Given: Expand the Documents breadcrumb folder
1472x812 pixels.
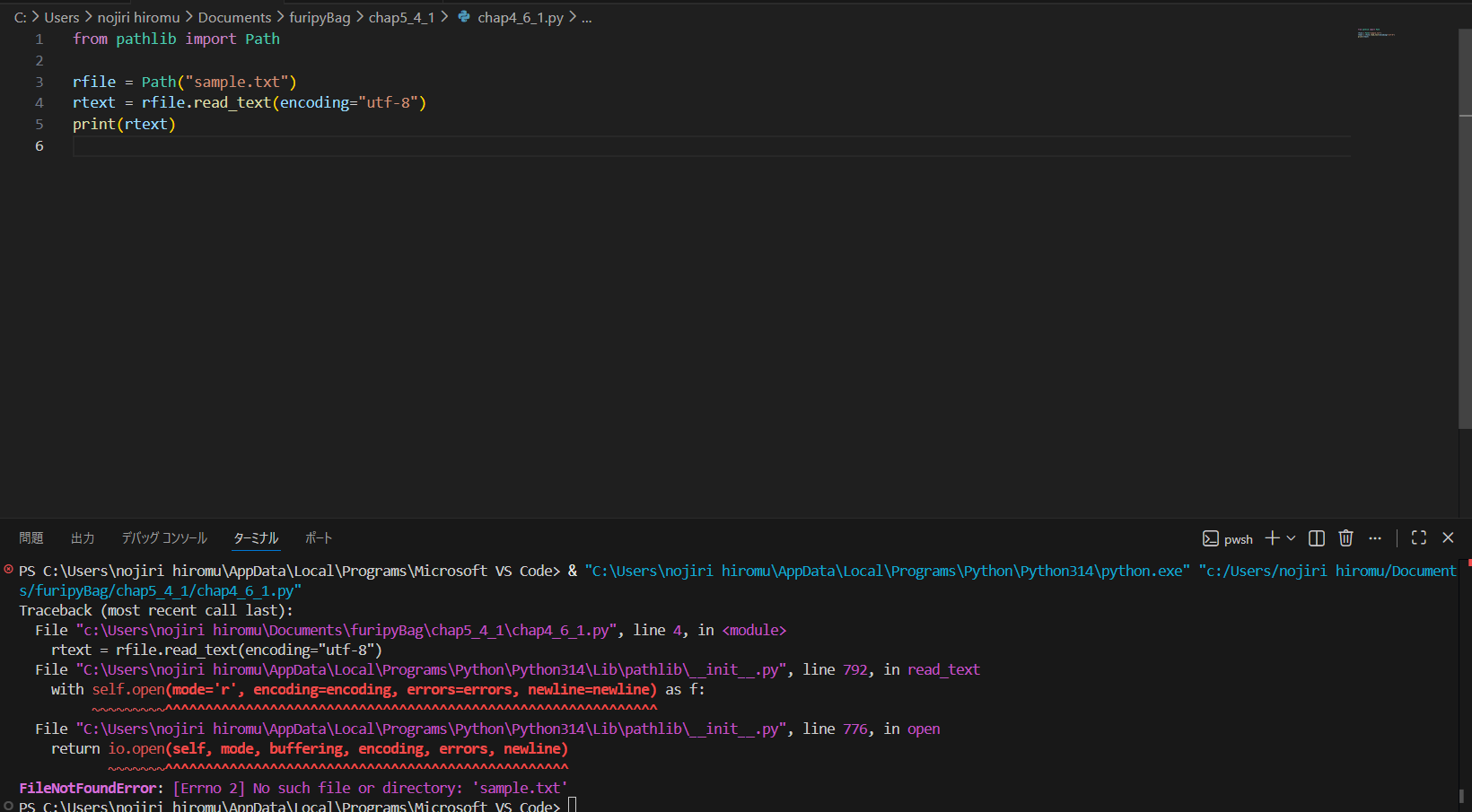Looking at the screenshot, I should pos(234,17).
